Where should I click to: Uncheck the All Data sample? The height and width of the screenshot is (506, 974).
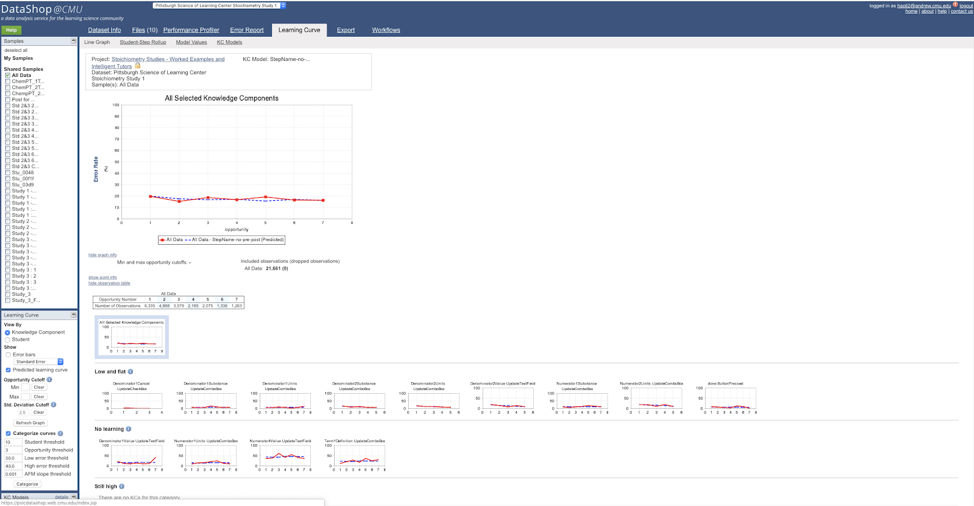[7, 75]
